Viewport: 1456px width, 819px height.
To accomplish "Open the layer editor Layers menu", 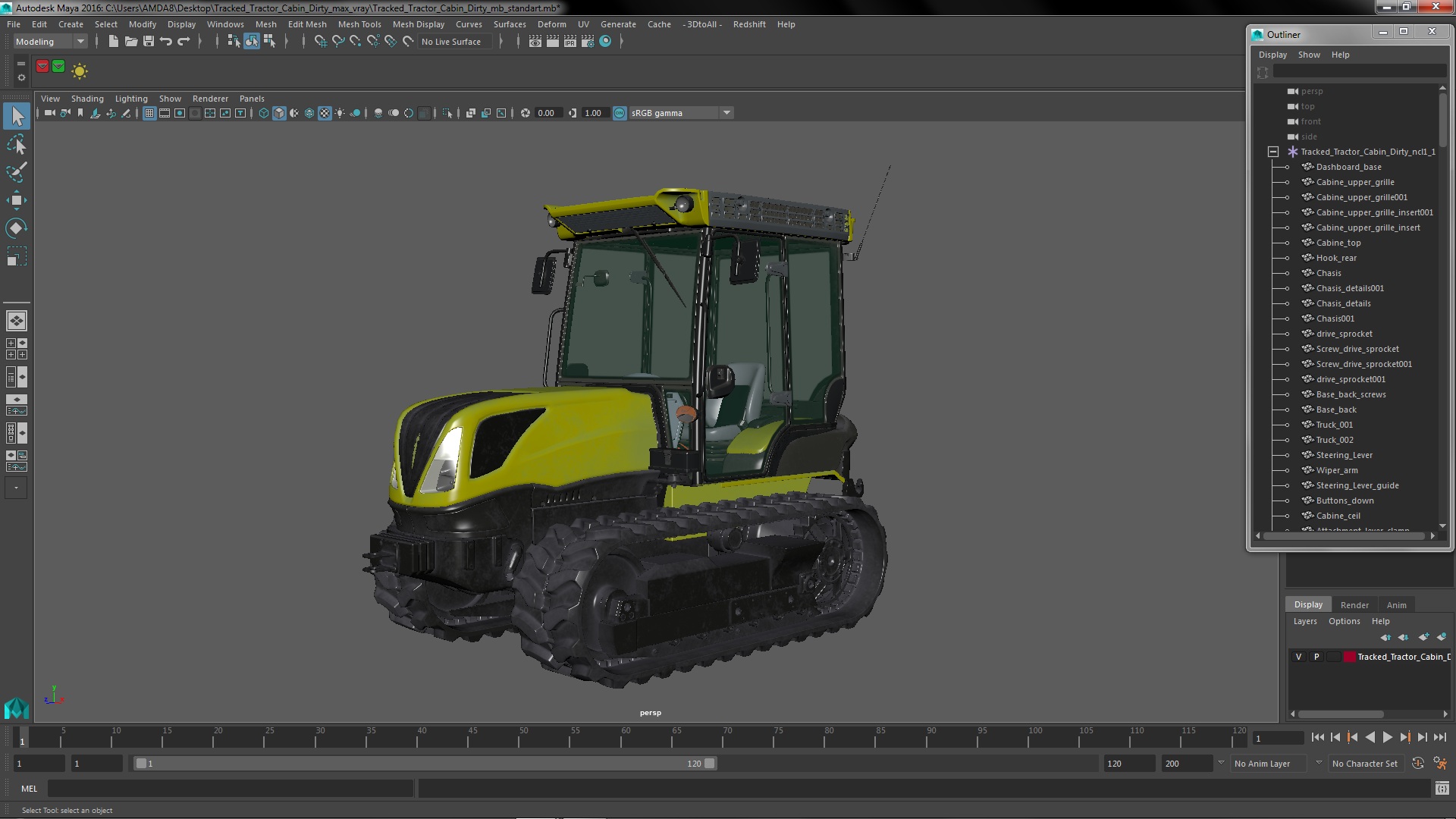I will tap(1304, 621).
